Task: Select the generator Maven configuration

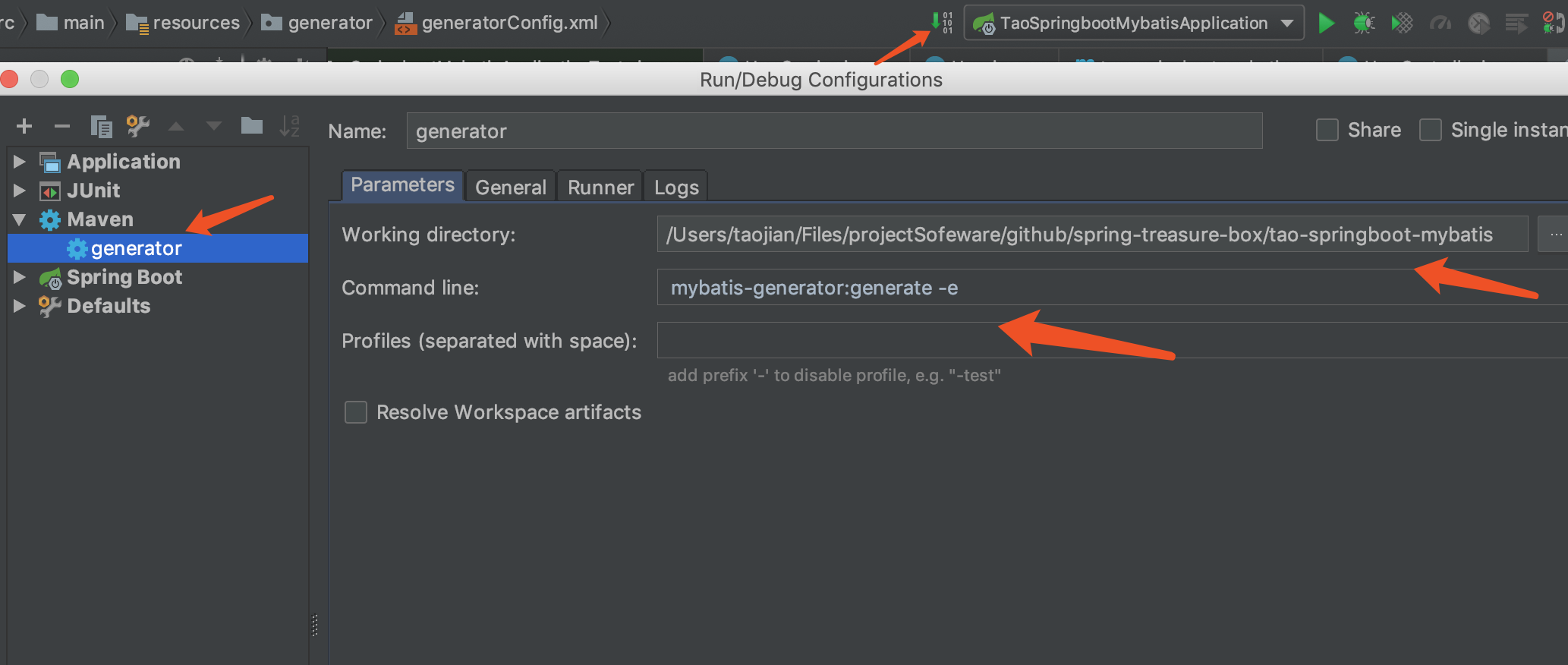Action: [158, 248]
